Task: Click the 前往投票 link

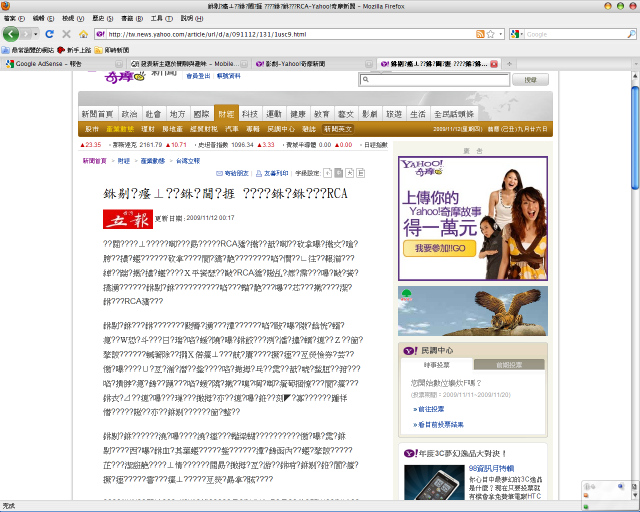Action: tap(429, 409)
